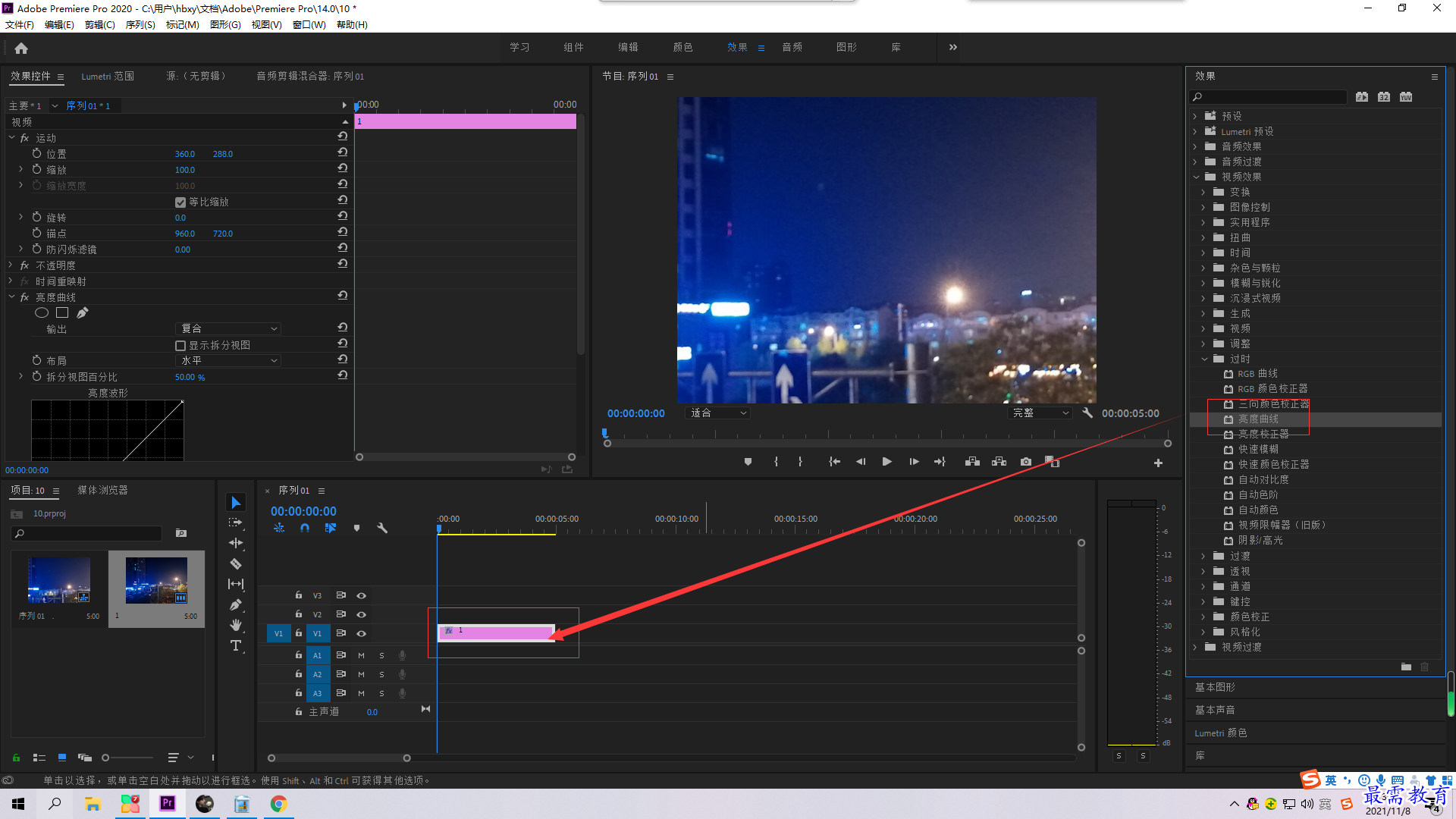Select the Ripple Edit tool
The width and height of the screenshot is (1456, 819).
[x=236, y=543]
